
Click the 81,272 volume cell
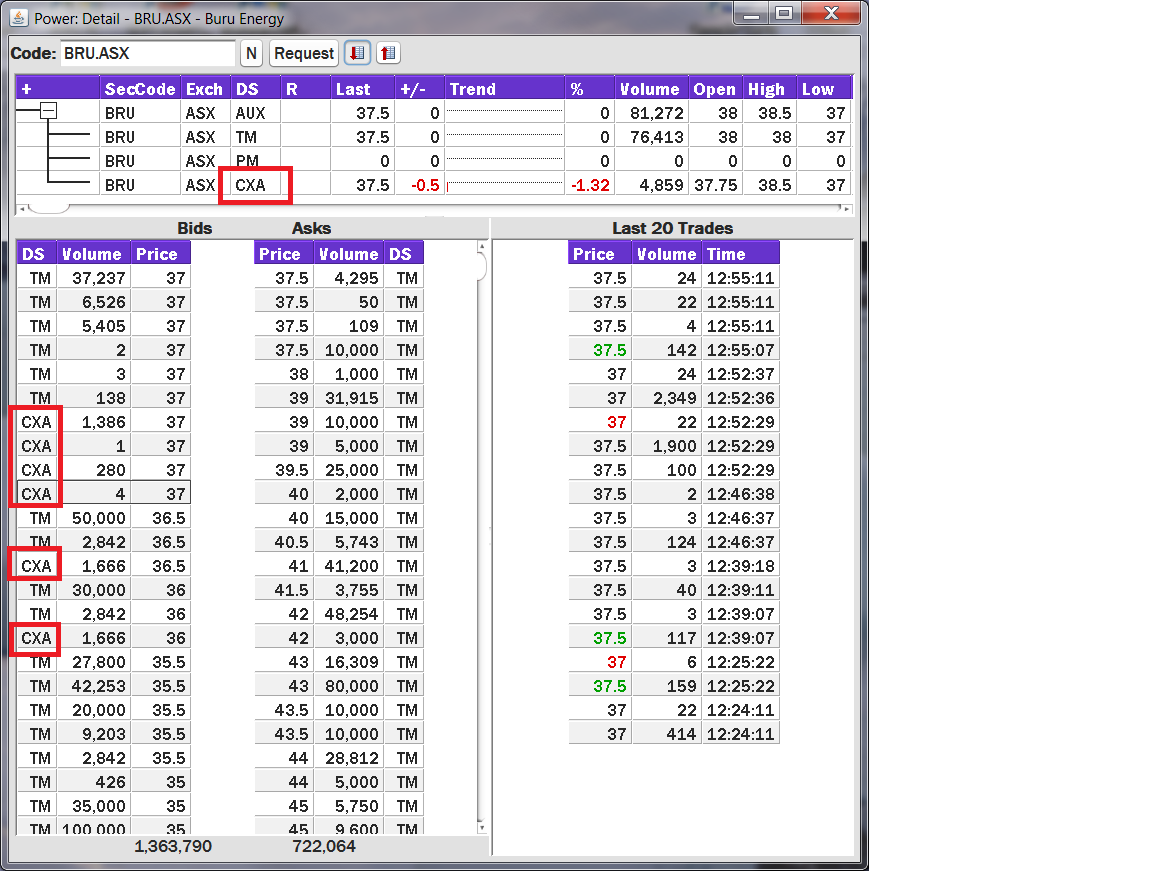pos(652,113)
